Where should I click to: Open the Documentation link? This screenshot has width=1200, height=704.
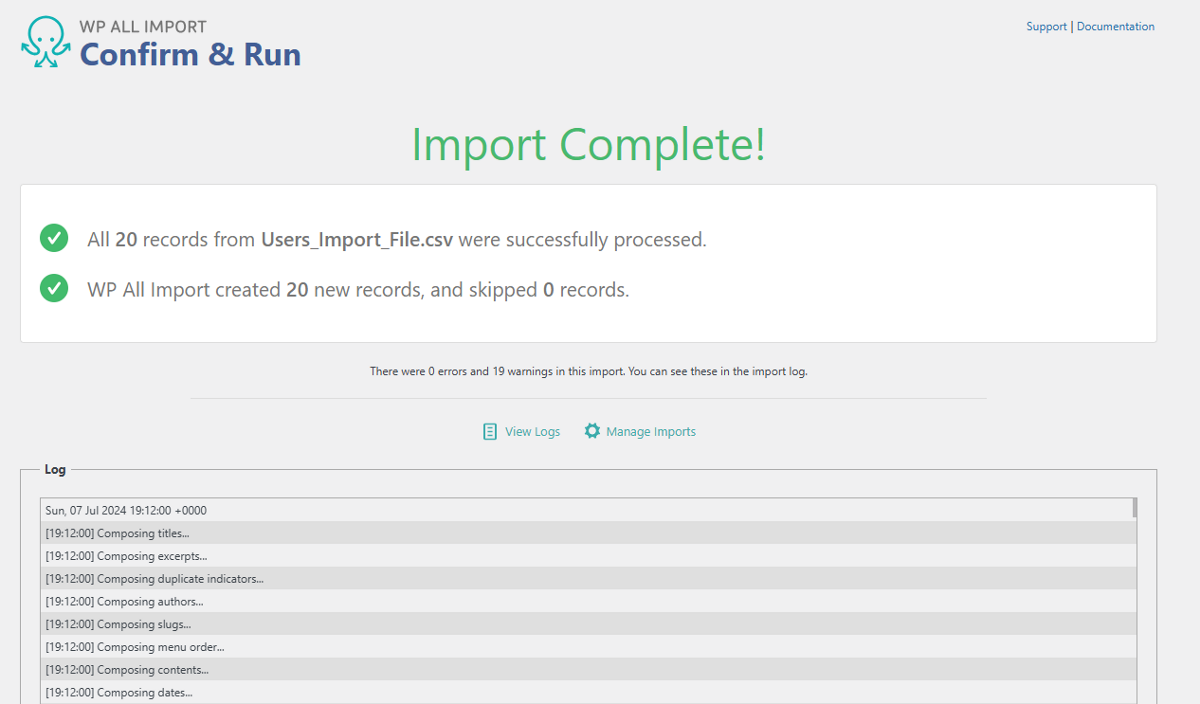[x=1115, y=27]
